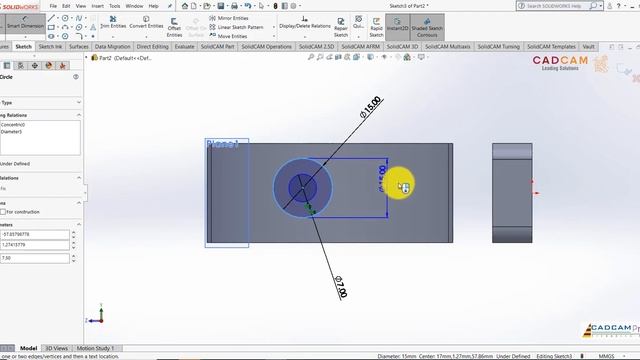Screen dimensions: 640x360
Task: Click the Search SOLIDWORKS Help field
Action: 555,6
